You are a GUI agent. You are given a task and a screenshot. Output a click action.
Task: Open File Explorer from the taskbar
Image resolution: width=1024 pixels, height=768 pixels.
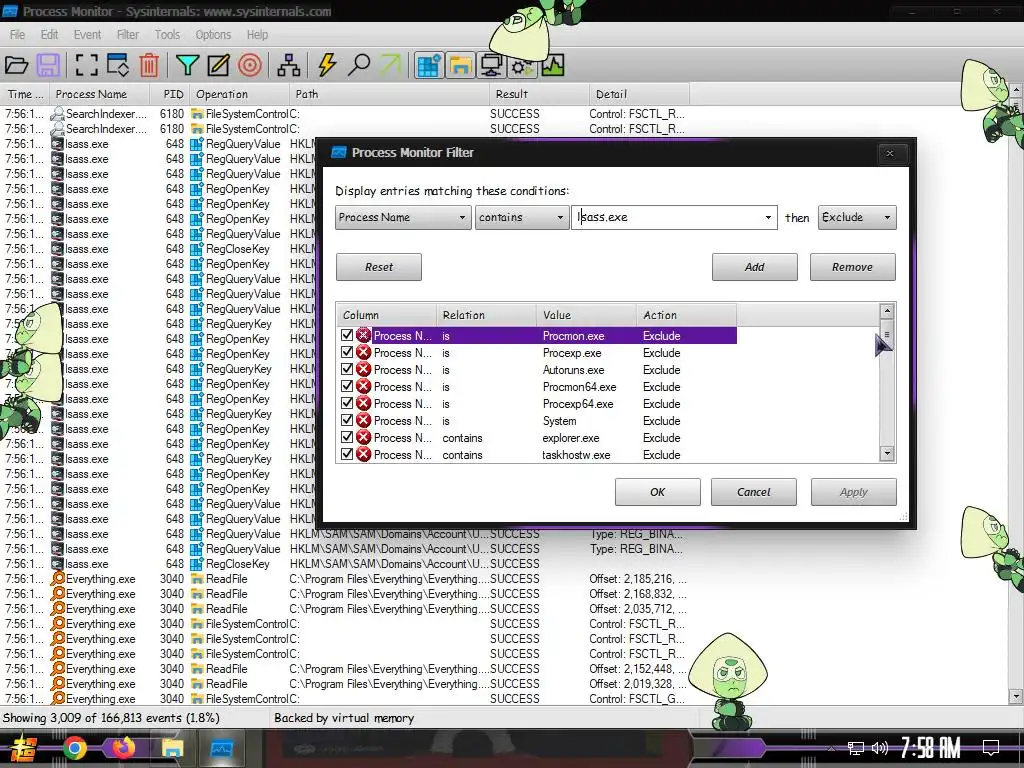click(x=172, y=748)
